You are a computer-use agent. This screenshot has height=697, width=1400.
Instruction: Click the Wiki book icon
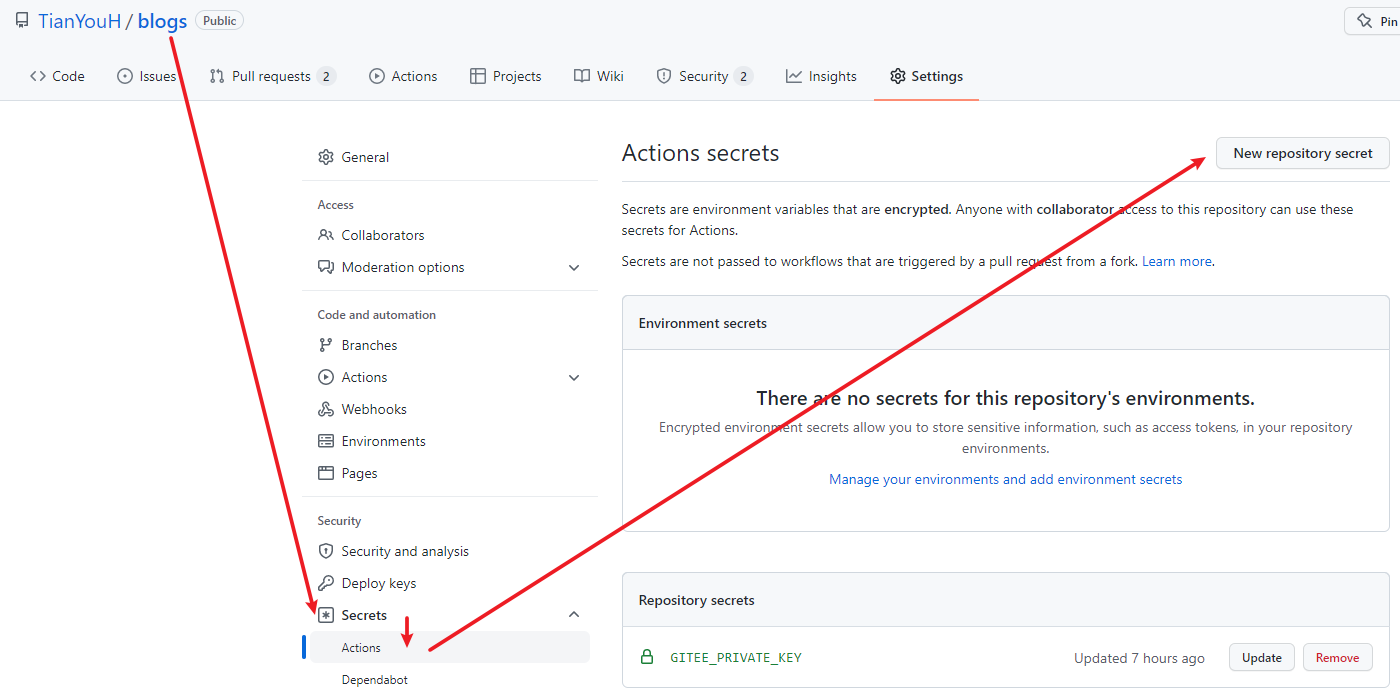tap(582, 76)
